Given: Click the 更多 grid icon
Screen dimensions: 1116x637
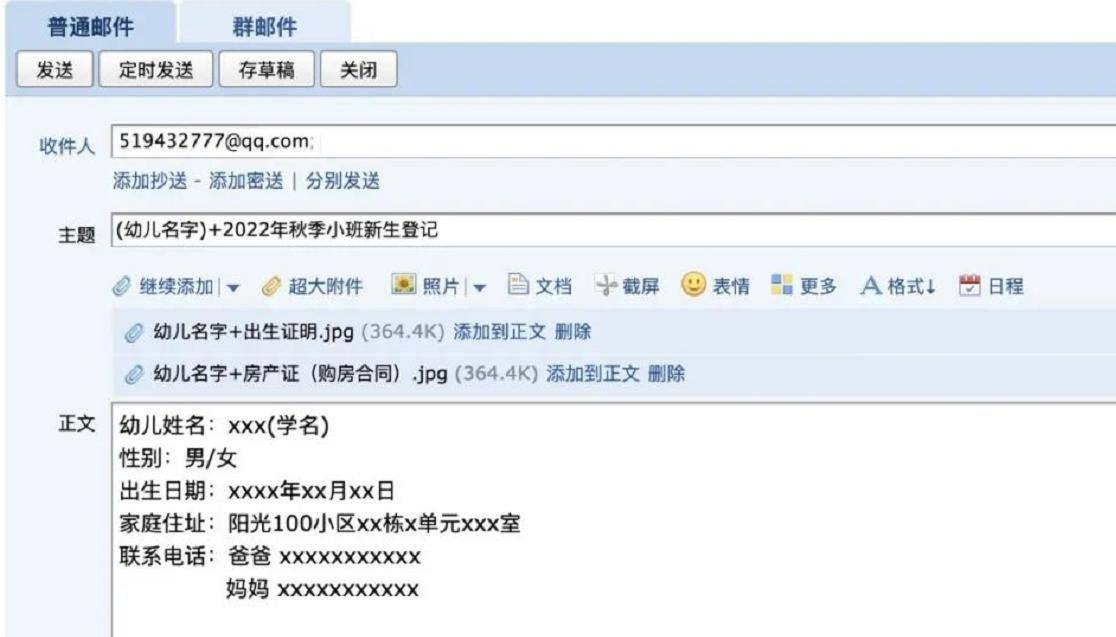Looking at the screenshot, I should point(781,284).
